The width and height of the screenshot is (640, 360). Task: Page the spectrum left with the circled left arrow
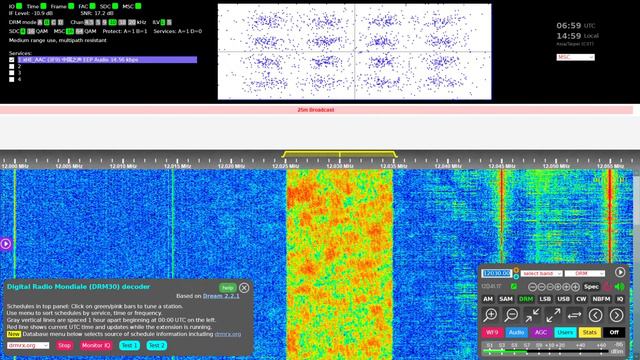click(x=596, y=315)
